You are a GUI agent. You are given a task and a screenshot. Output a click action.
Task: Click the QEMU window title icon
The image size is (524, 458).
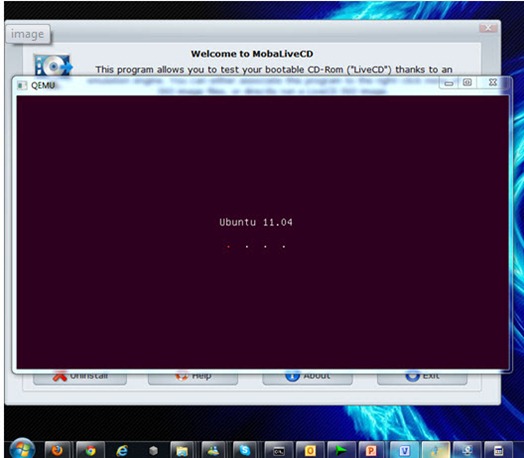(x=22, y=86)
